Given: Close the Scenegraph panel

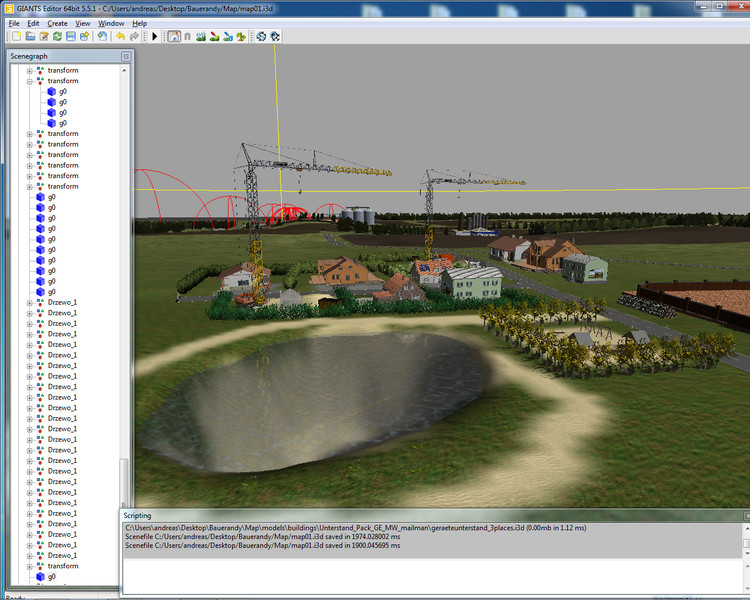Looking at the screenshot, I should tap(126, 56).
